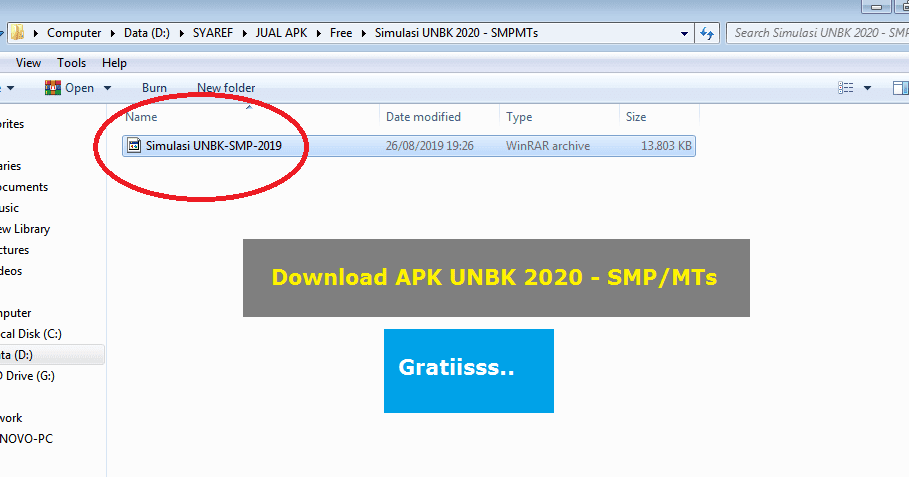
Task: Select Music in the navigation pane
Action: [9, 208]
